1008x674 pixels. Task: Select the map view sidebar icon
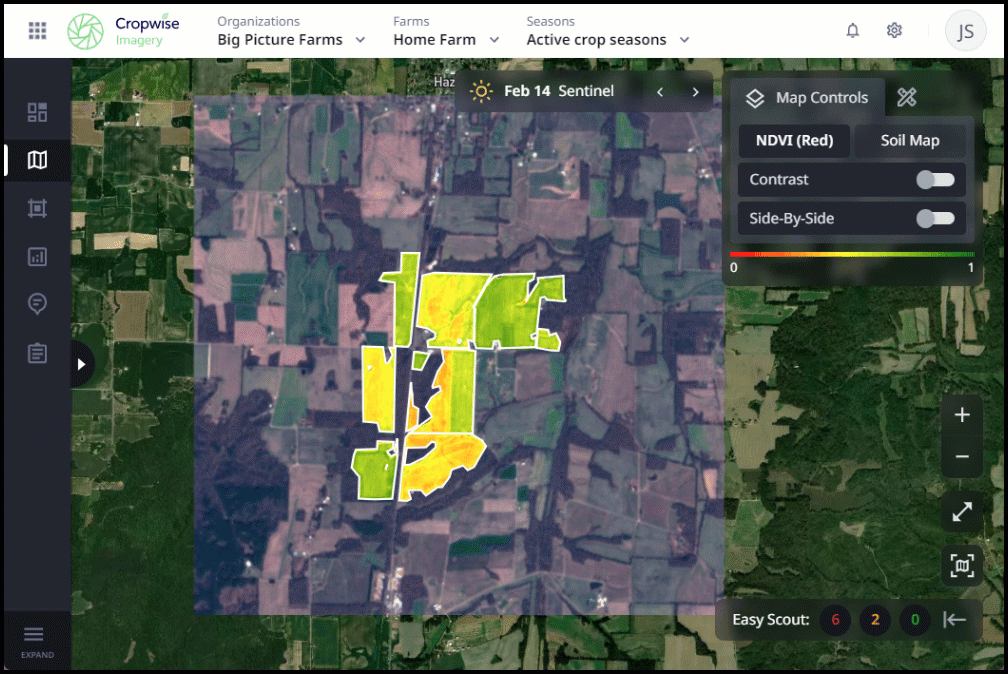click(x=37, y=160)
